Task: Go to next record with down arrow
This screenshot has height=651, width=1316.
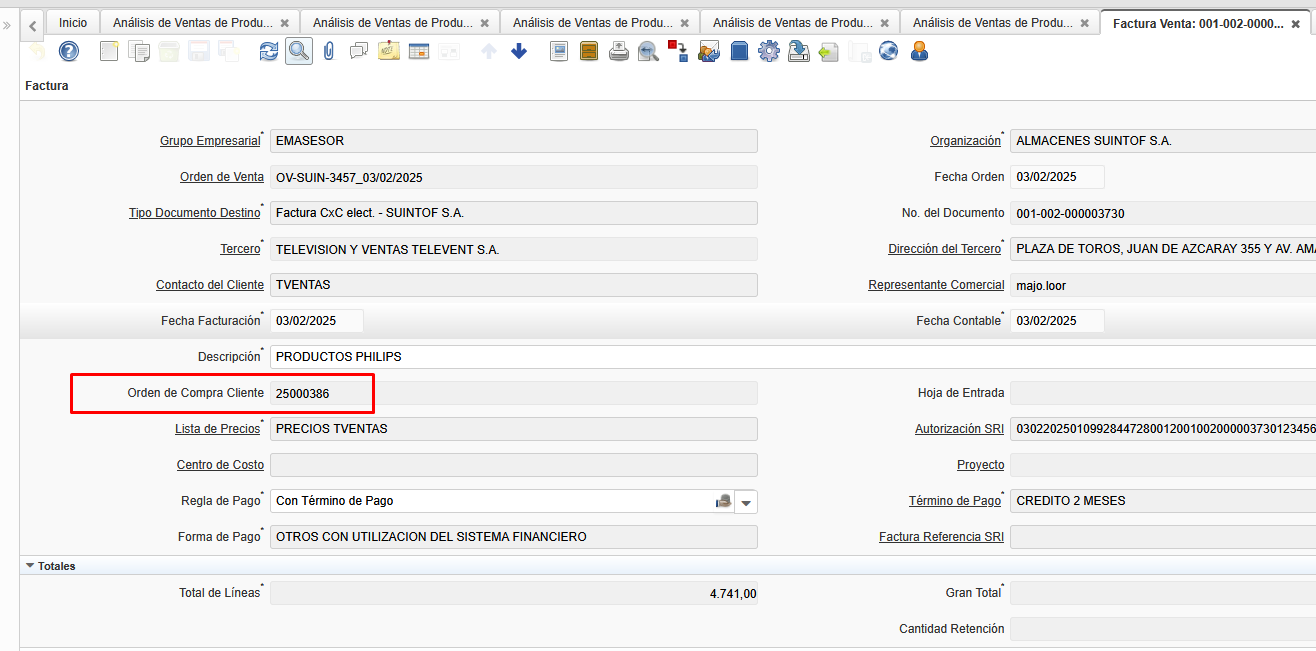Action: point(519,51)
